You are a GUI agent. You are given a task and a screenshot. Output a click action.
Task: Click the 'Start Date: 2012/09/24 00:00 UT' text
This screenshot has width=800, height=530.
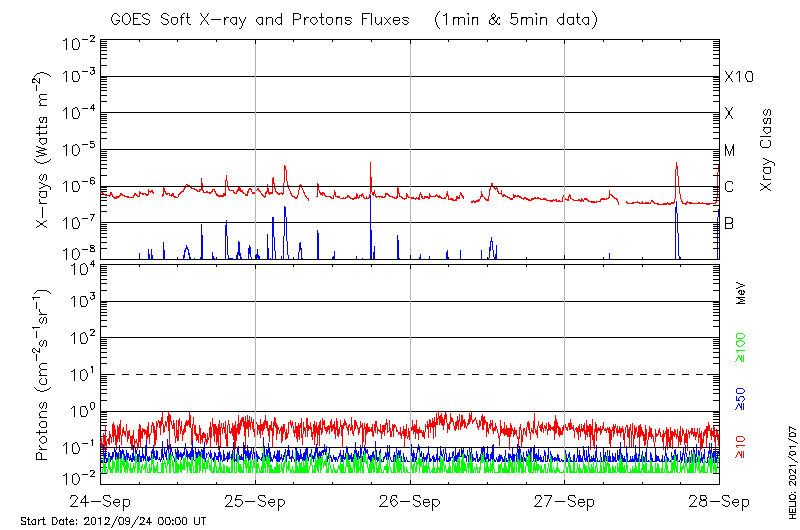113,521
